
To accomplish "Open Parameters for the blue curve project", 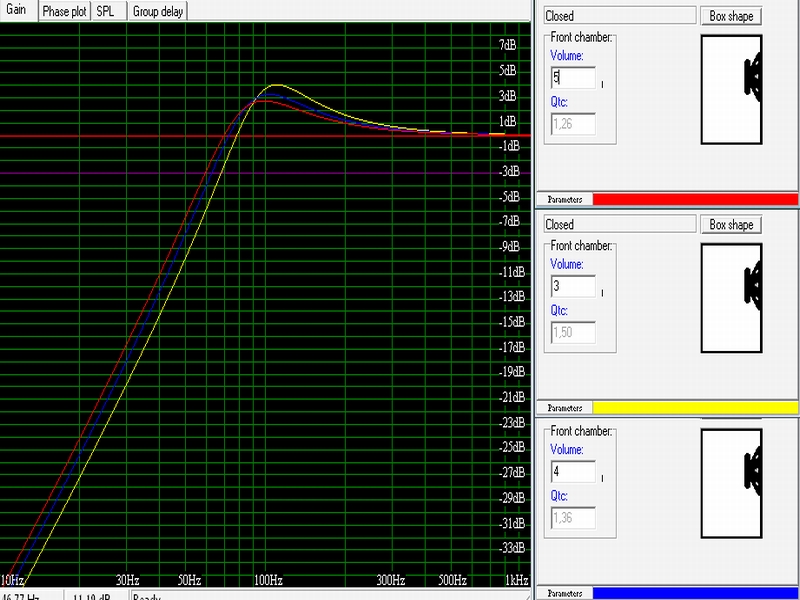I will (565, 593).
